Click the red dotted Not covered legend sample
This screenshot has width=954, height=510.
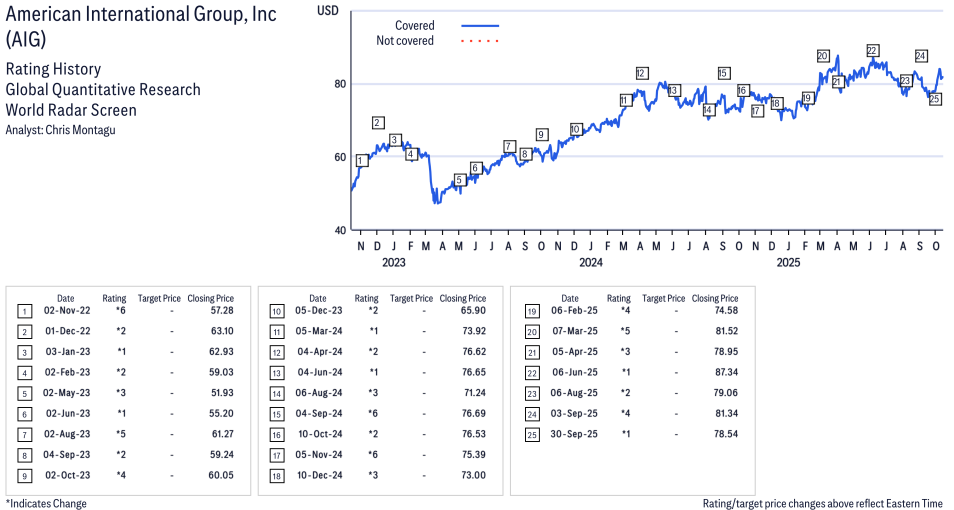(x=480, y=41)
